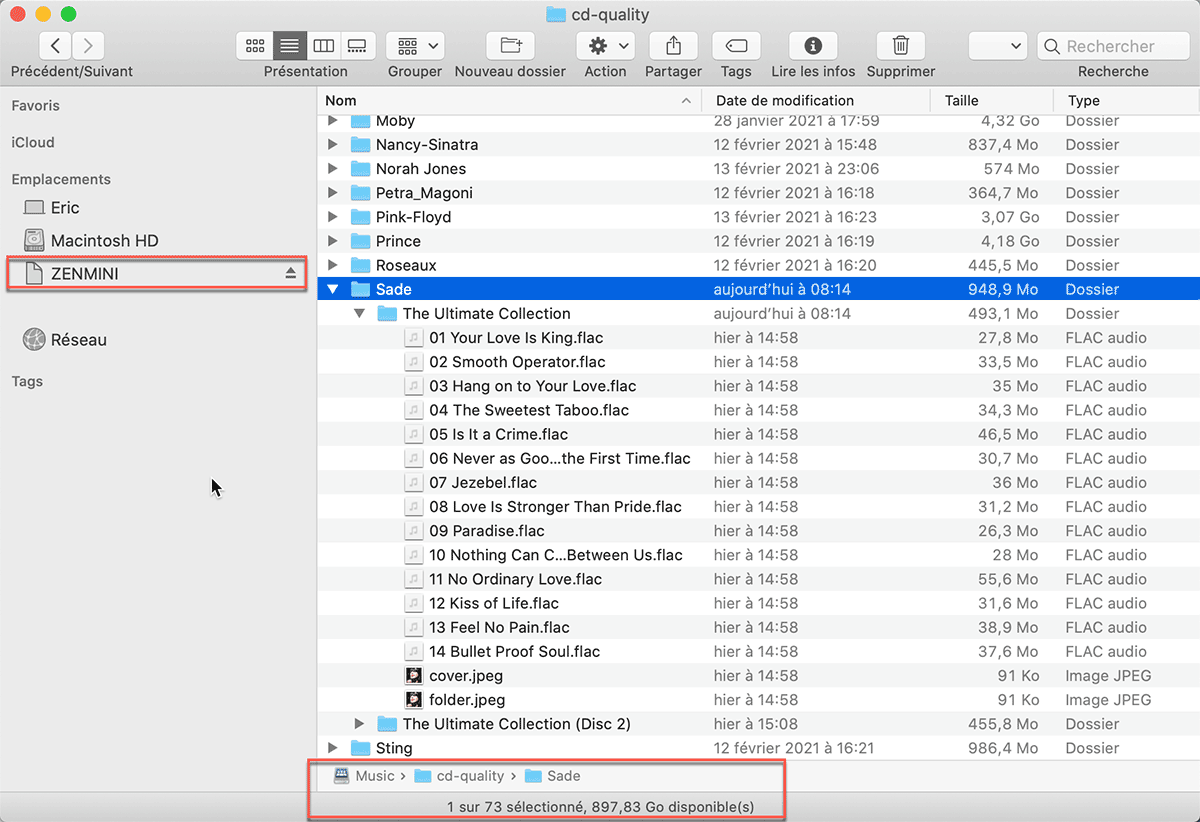Screen dimensions: 1200x822
Task: Select 13 Feel No Pain.flac
Action: pos(499,627)
